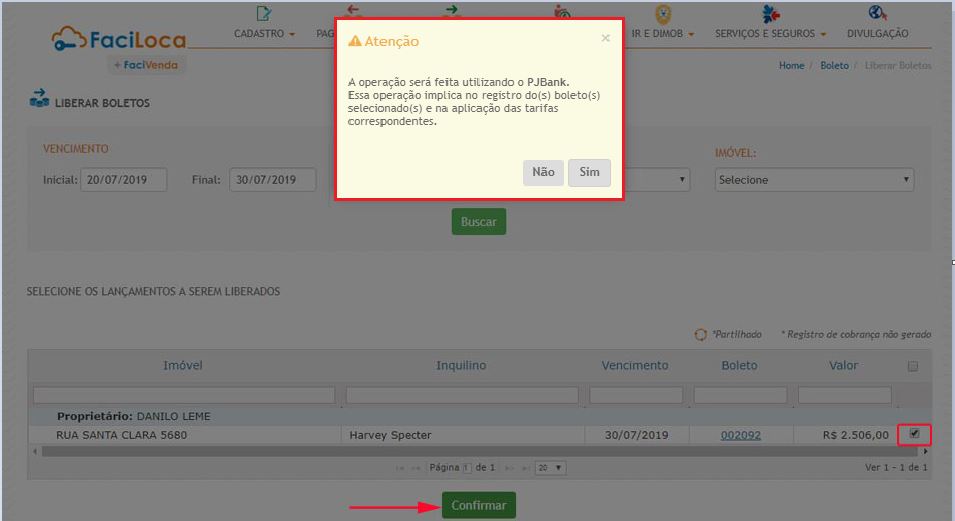Image resolution: width=955 pixels, height=521 pixels.
Task: Close the Atenção dialog with the X
Action: point(605,38)
